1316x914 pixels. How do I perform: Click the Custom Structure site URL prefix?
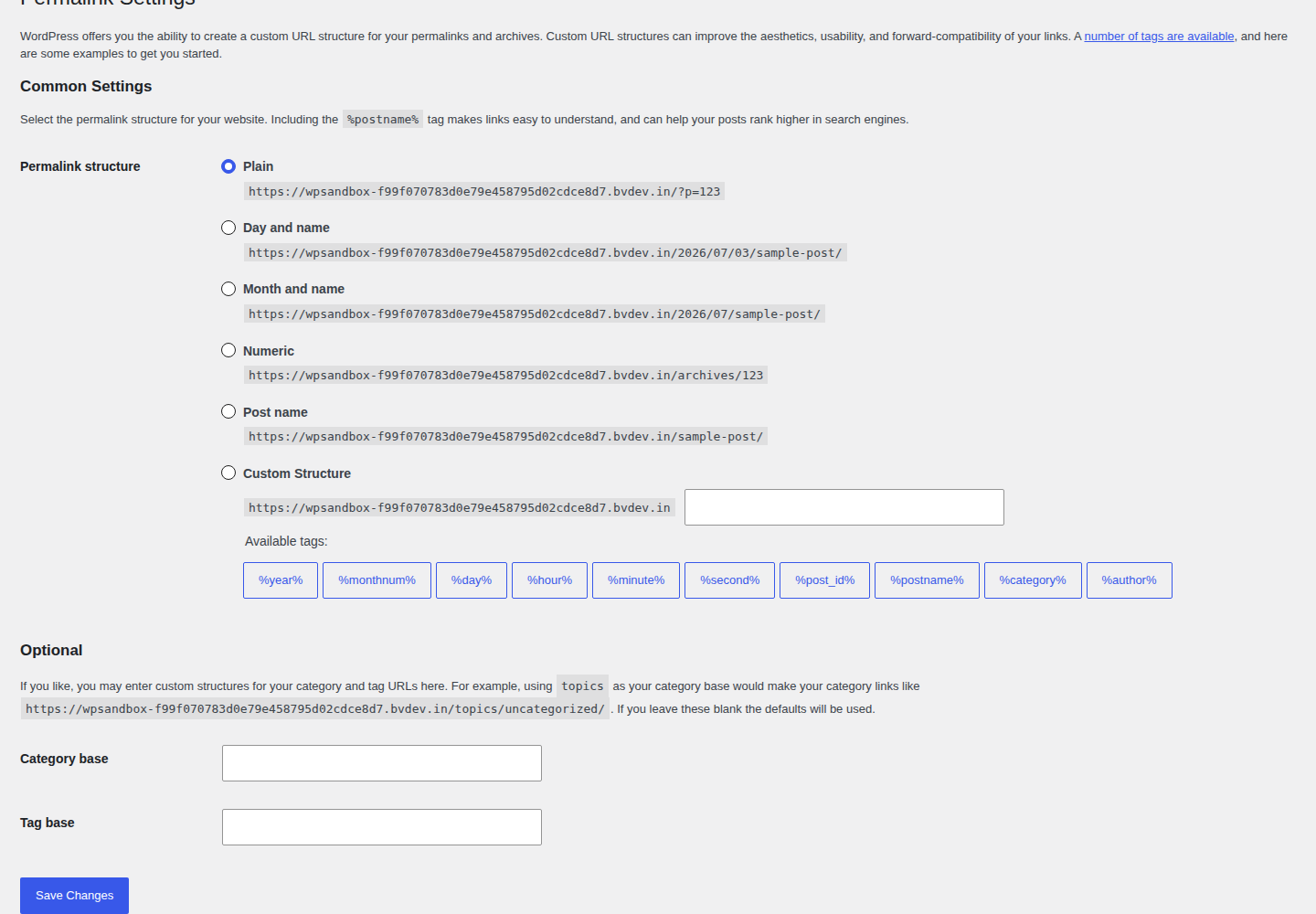click(460, 508)
